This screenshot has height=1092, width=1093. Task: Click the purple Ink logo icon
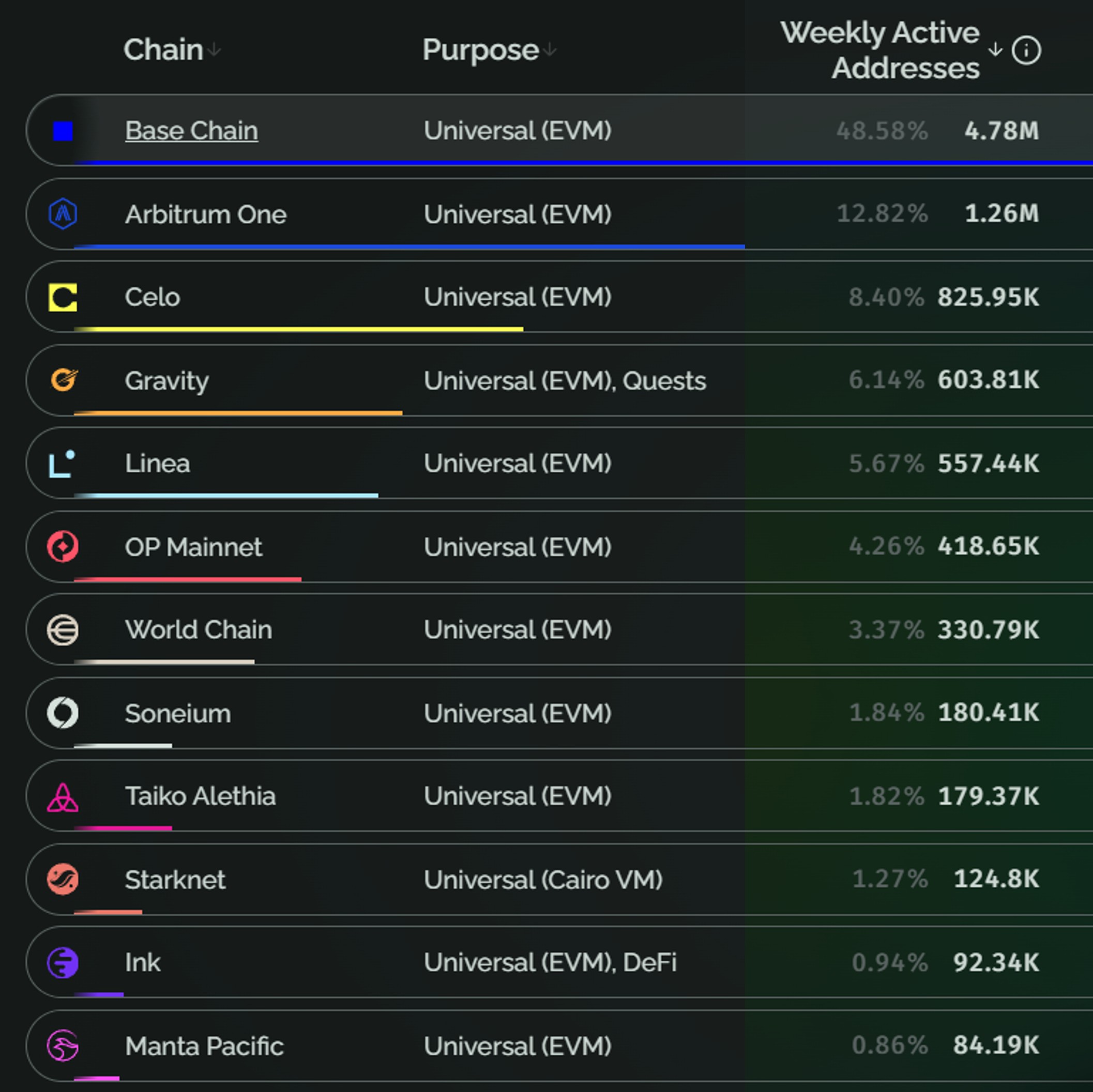pos(63,962)
